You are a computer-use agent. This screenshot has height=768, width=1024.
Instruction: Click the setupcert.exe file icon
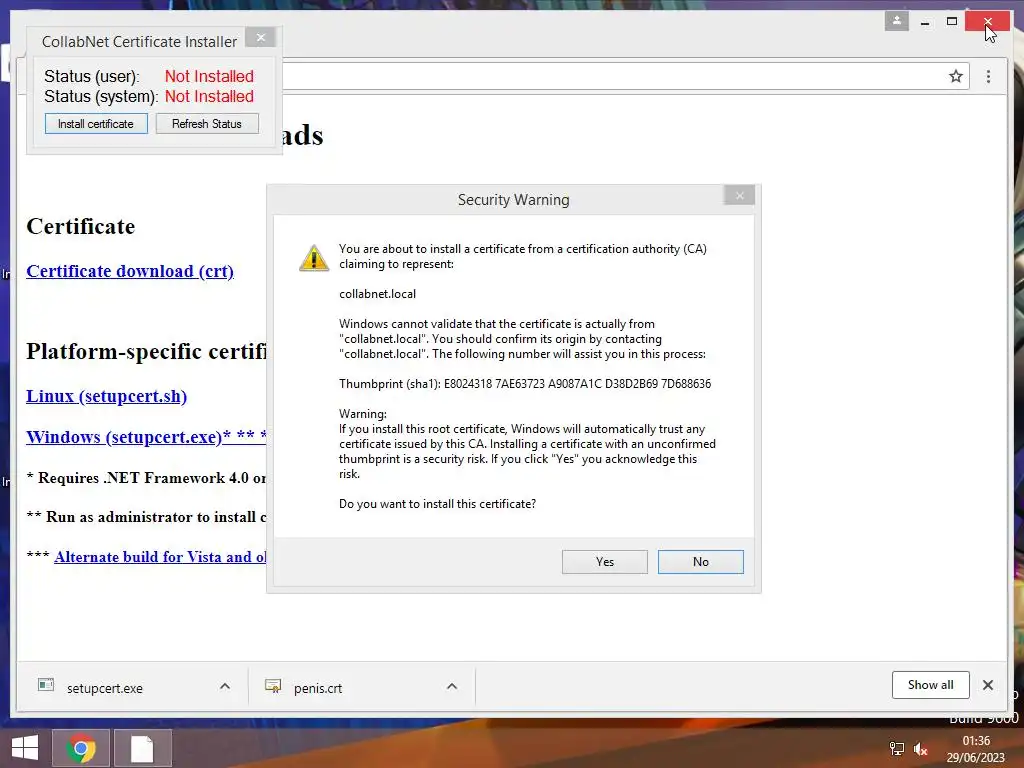click(x=46, y=685)
